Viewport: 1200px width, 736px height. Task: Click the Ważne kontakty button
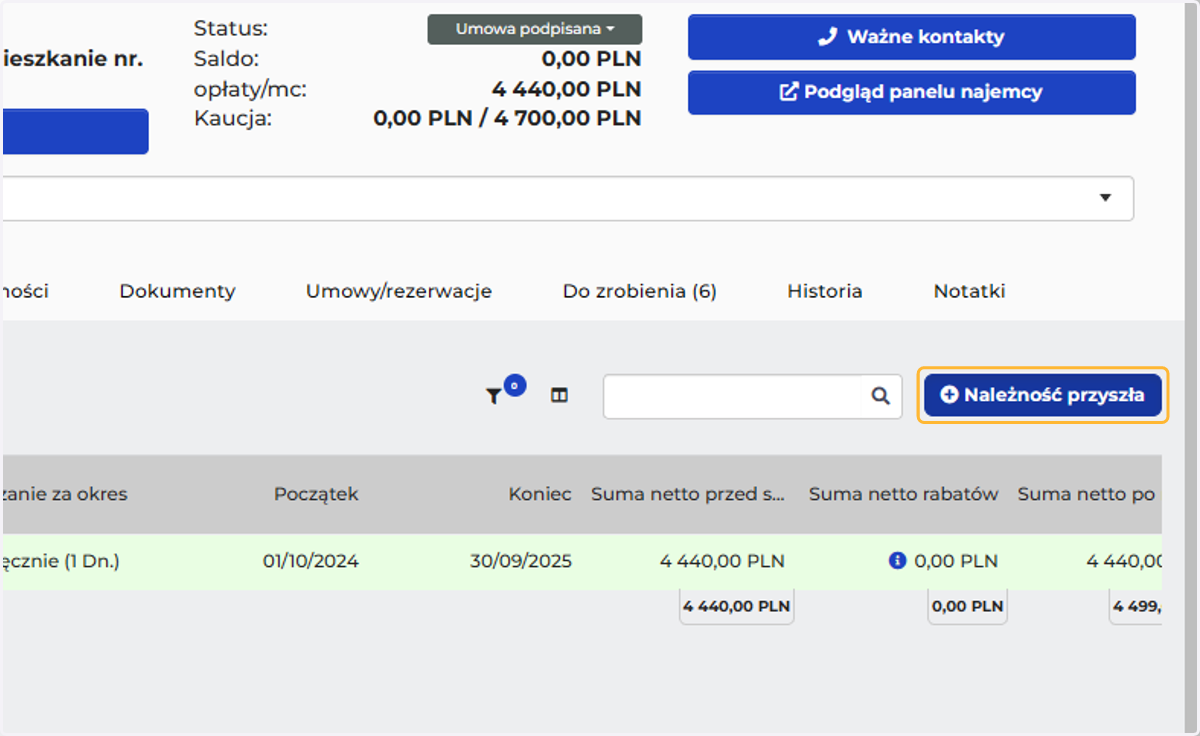(912, 37)
